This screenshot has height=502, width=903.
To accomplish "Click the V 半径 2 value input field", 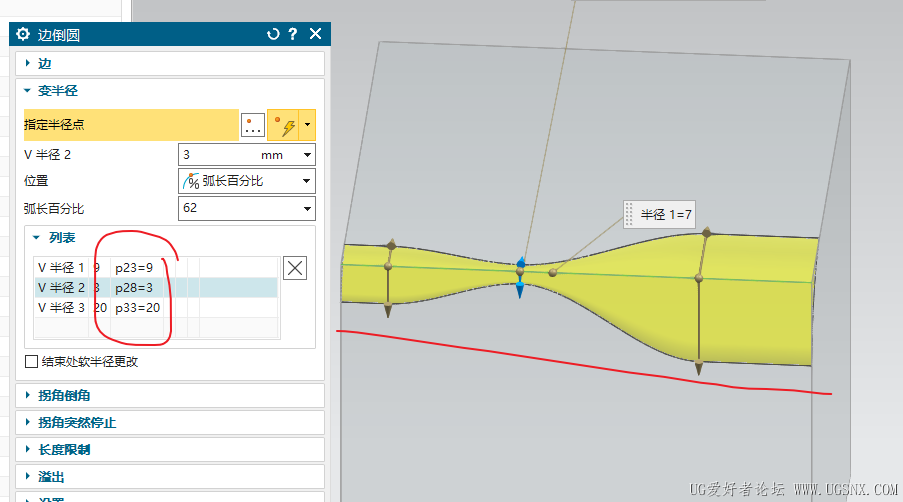I will click(x=219, y=155).
